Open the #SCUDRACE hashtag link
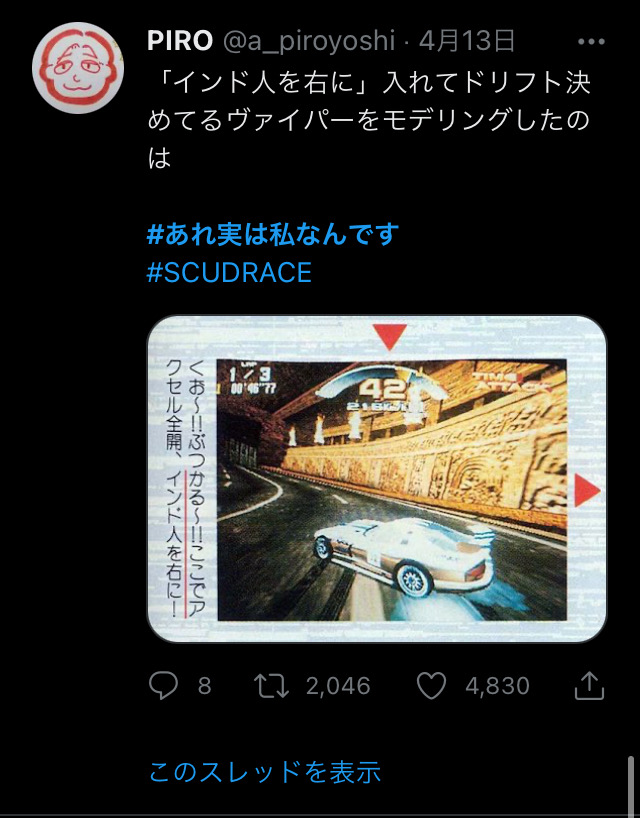Image resolution: width=640 pixels, height=818 pixels. [x=230, y=272]
